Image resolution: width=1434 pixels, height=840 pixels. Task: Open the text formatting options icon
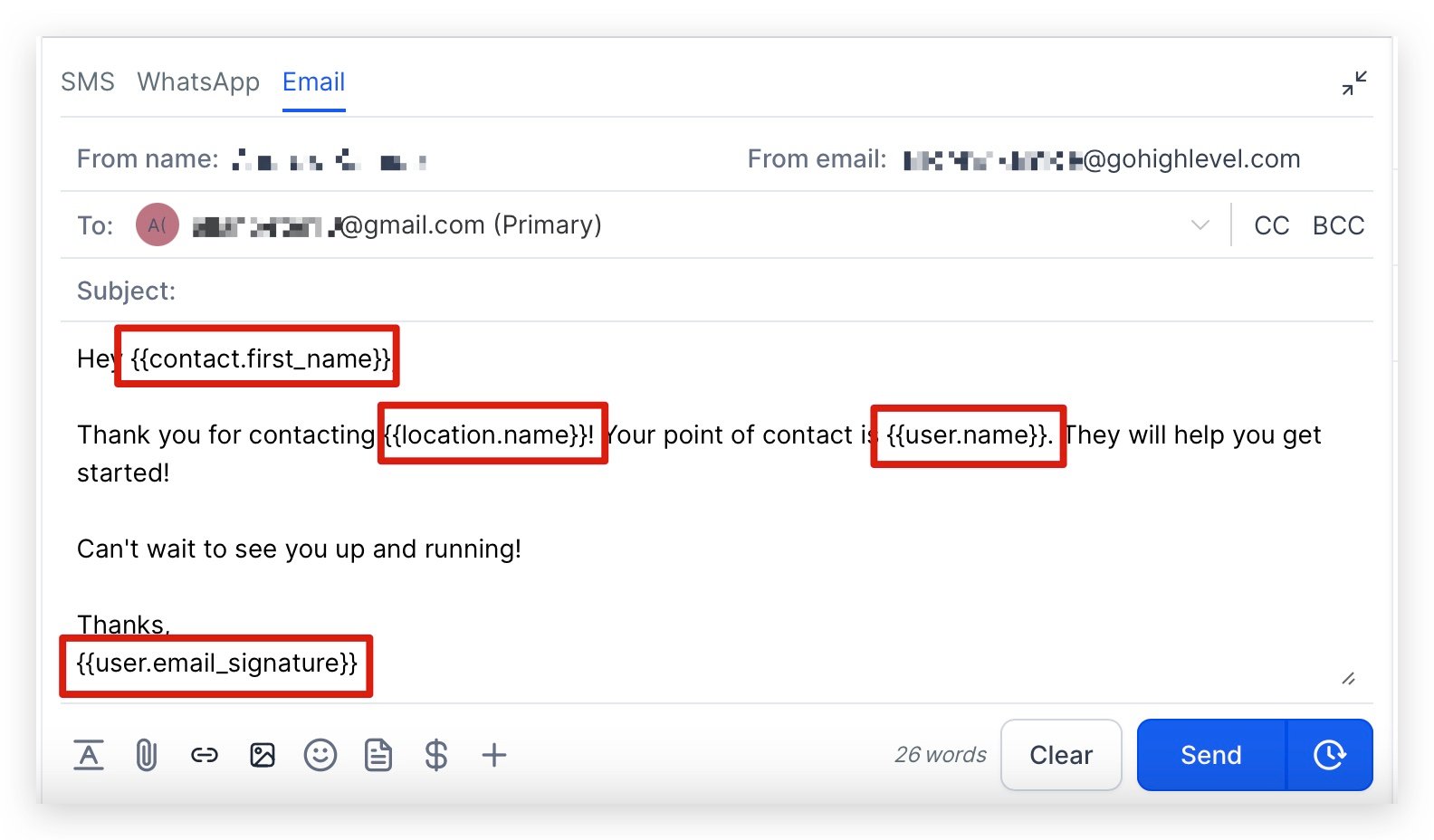[x=88, y=755]
